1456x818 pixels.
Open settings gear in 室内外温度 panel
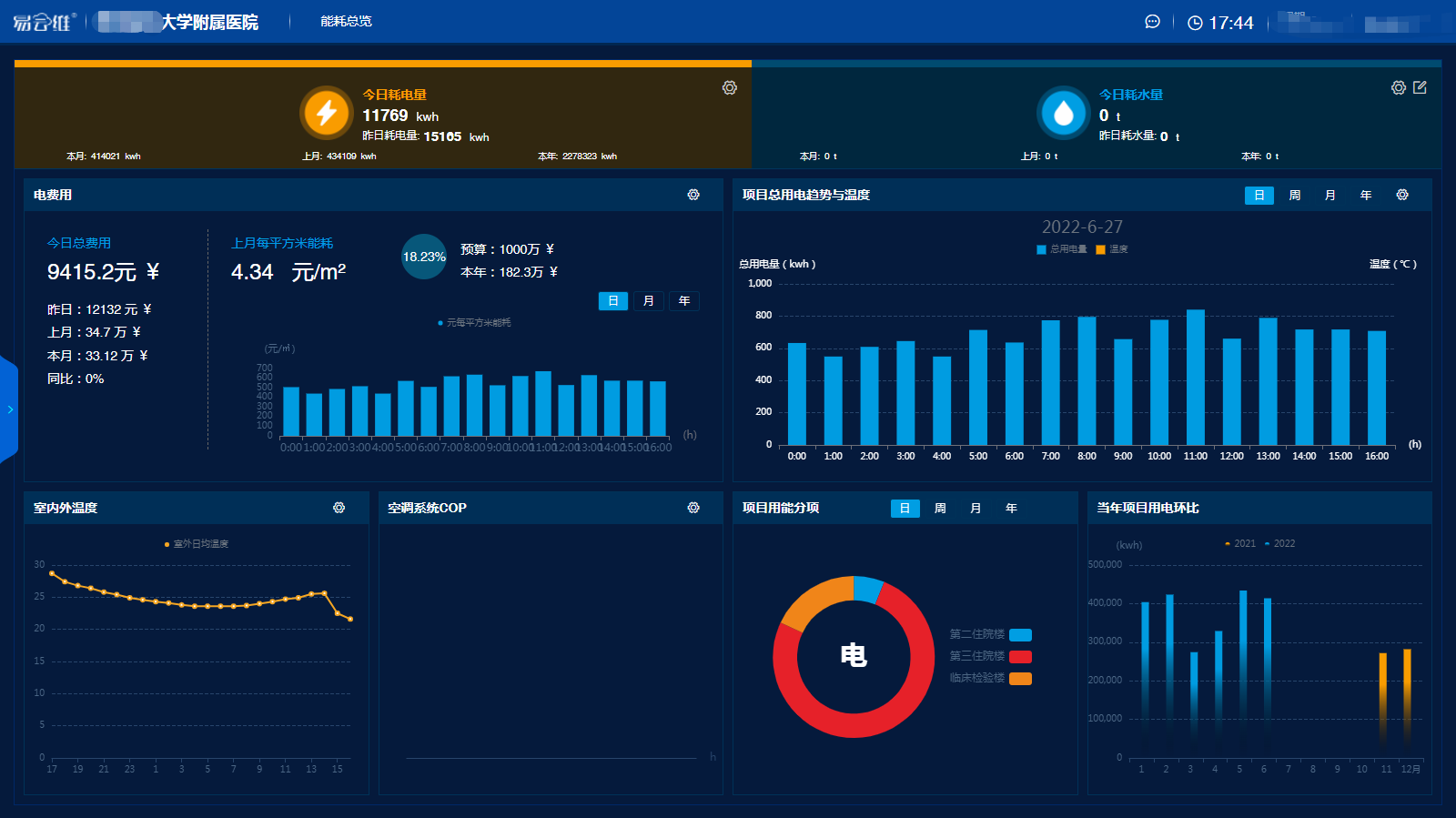(x=339, y=508)
